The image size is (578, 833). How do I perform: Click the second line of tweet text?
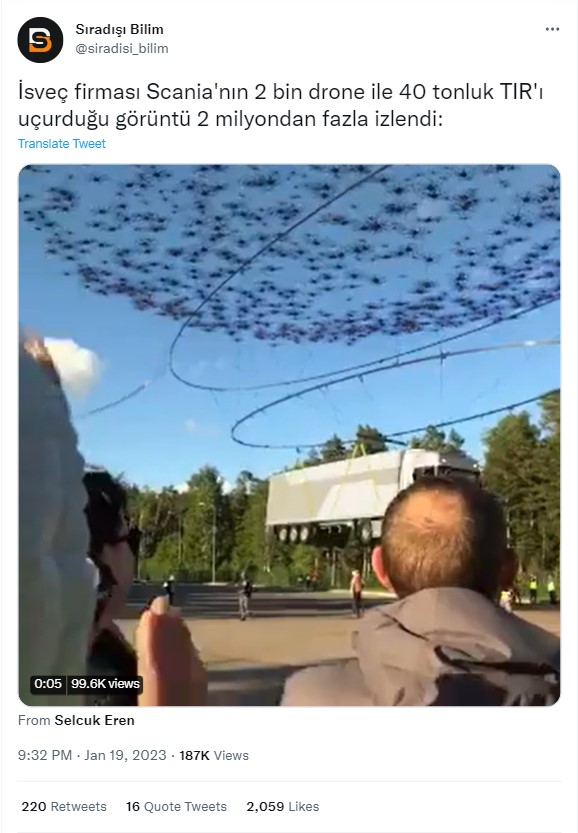click(230, 119)
